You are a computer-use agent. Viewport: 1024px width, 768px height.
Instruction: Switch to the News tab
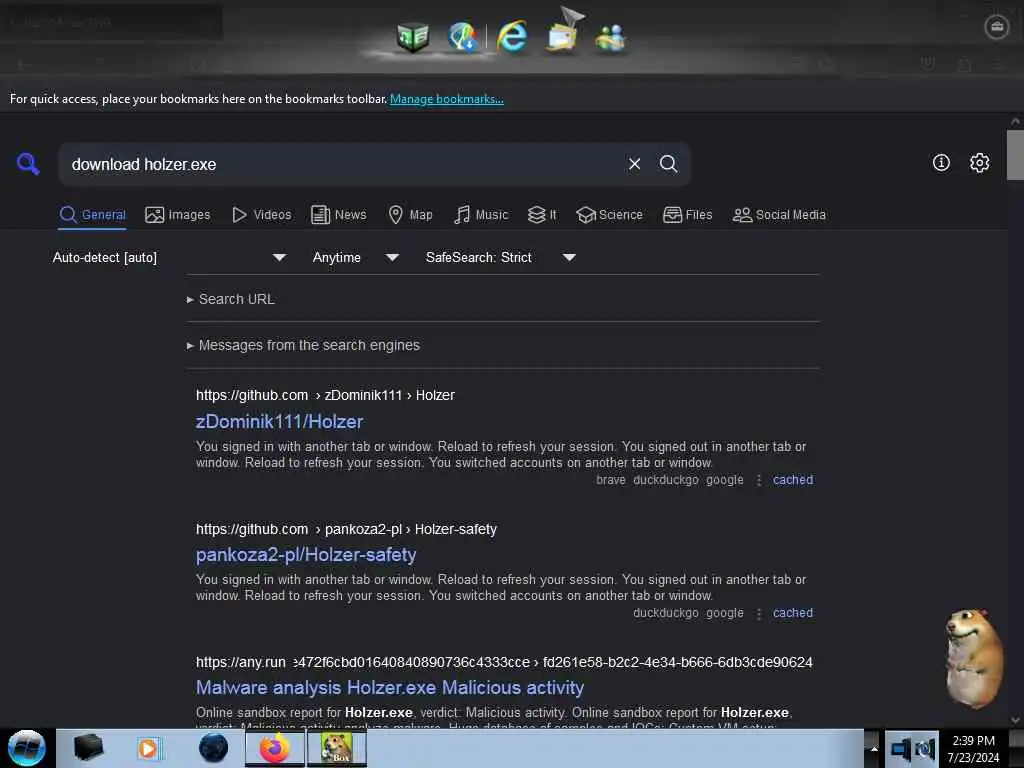(339, 215)
